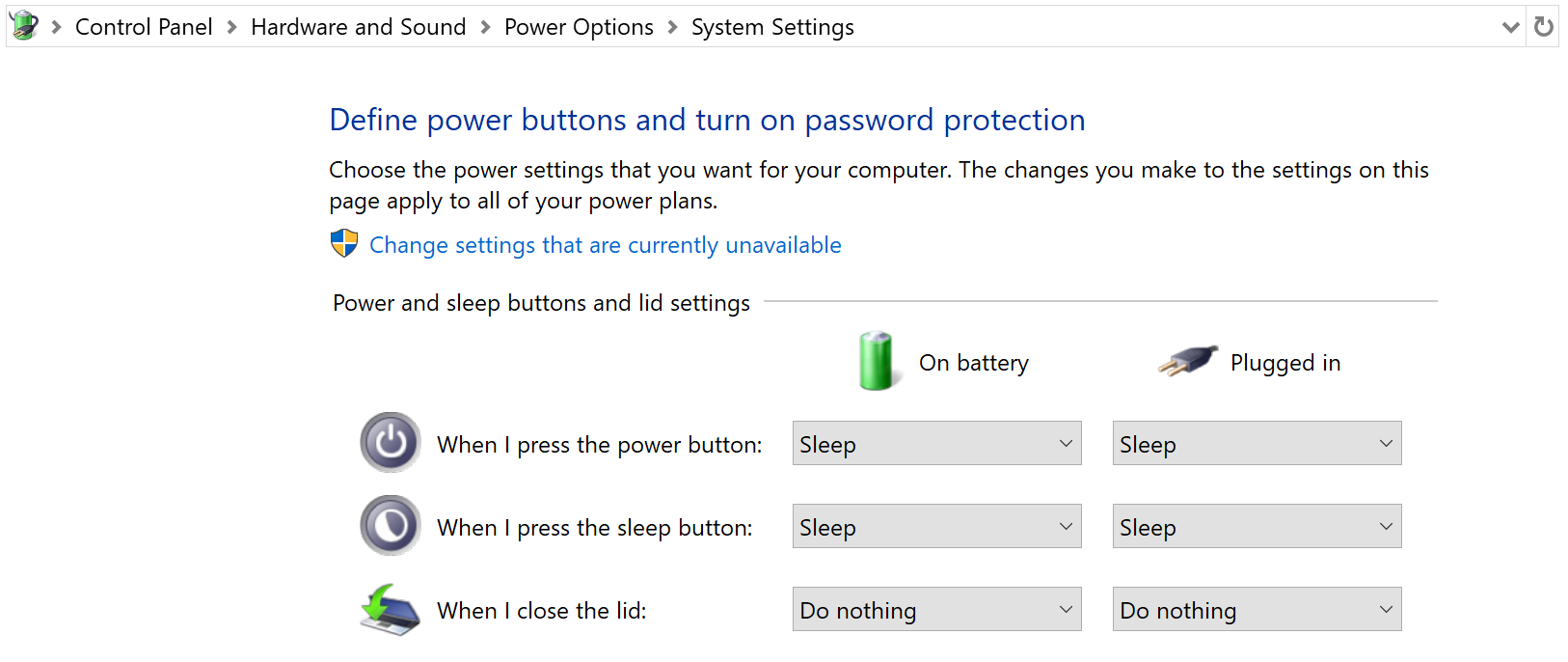Open power button action dropdown plugged in
1568x662 pixels.
pyautogui.click(x=1257, y=443)
